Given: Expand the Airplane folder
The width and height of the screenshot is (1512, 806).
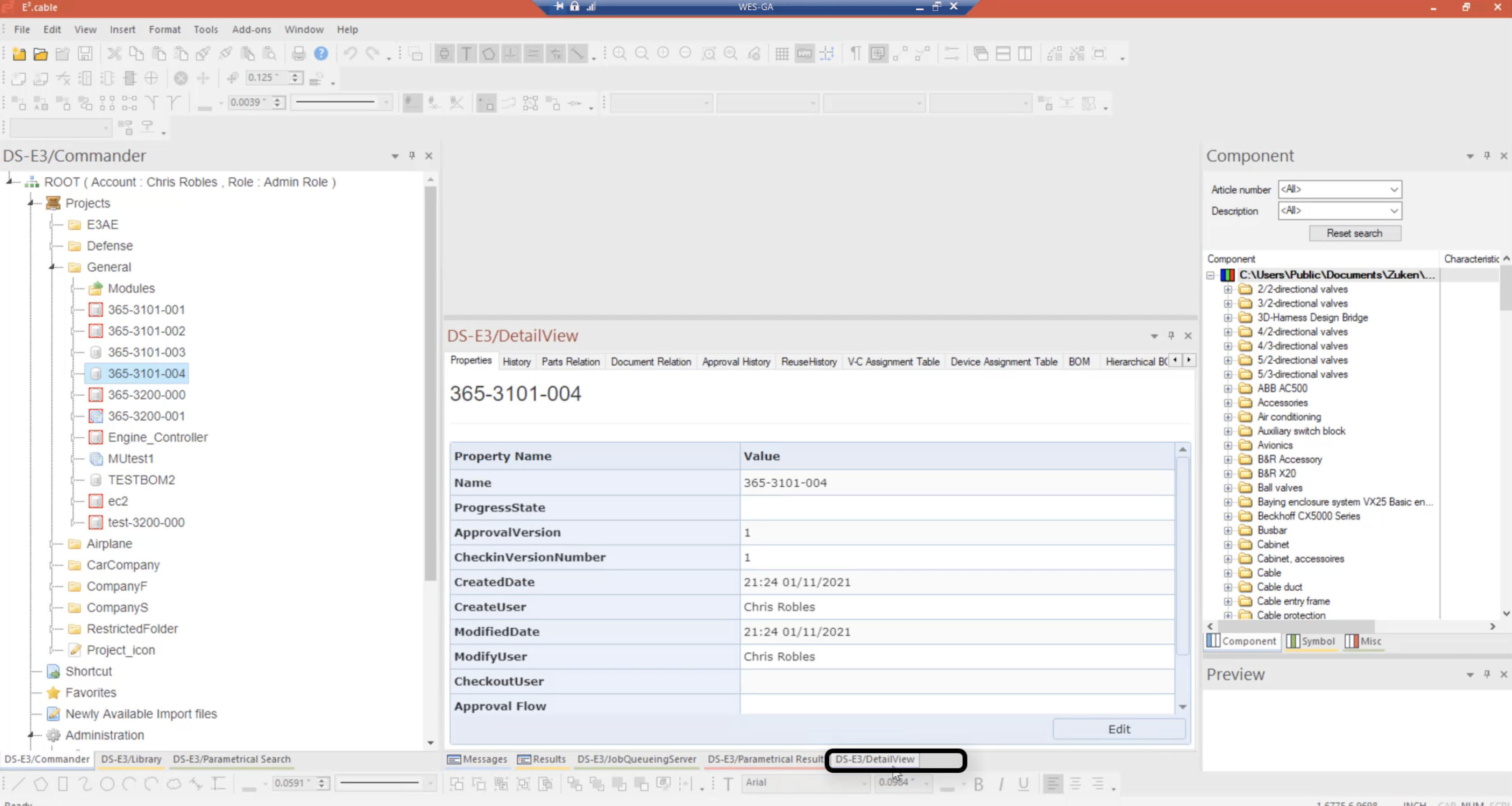Looking at the screenshot, I should [x=52, y=544].
